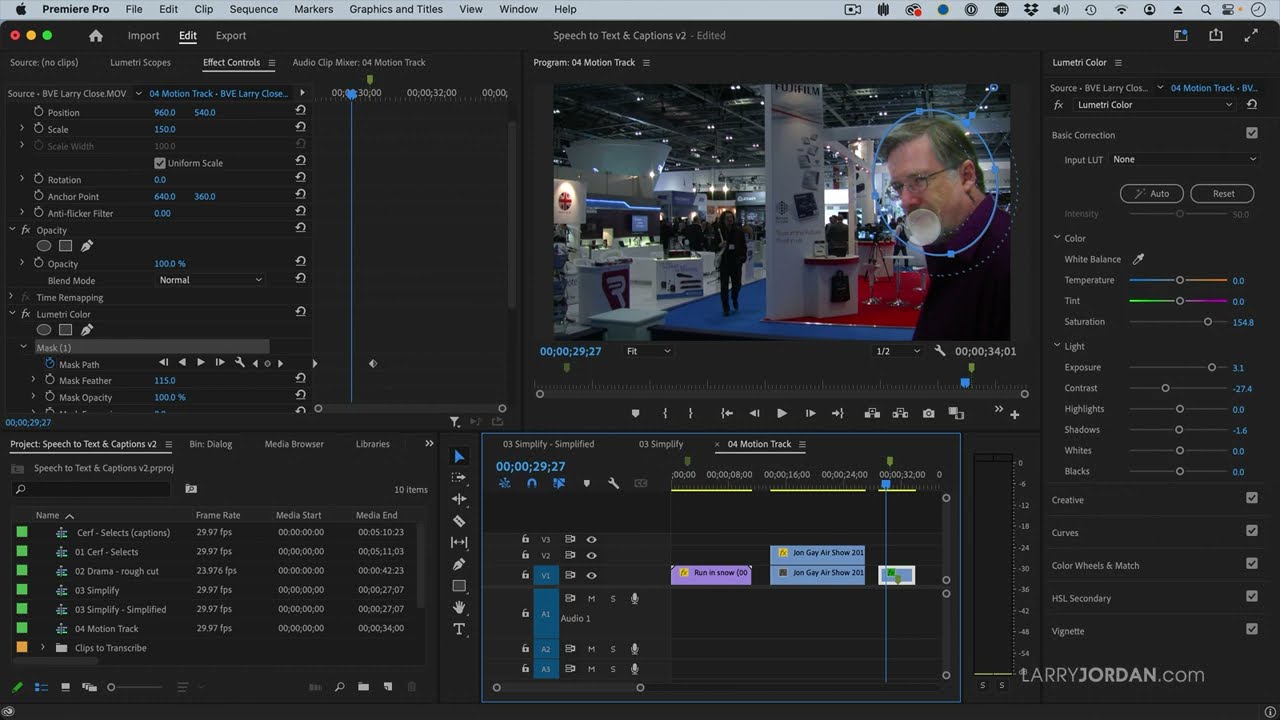This screenshot has height=720, width=1280.
Task: Open Program monitor settings wrench
Action: pyautogui.click(x=940, y=351)
